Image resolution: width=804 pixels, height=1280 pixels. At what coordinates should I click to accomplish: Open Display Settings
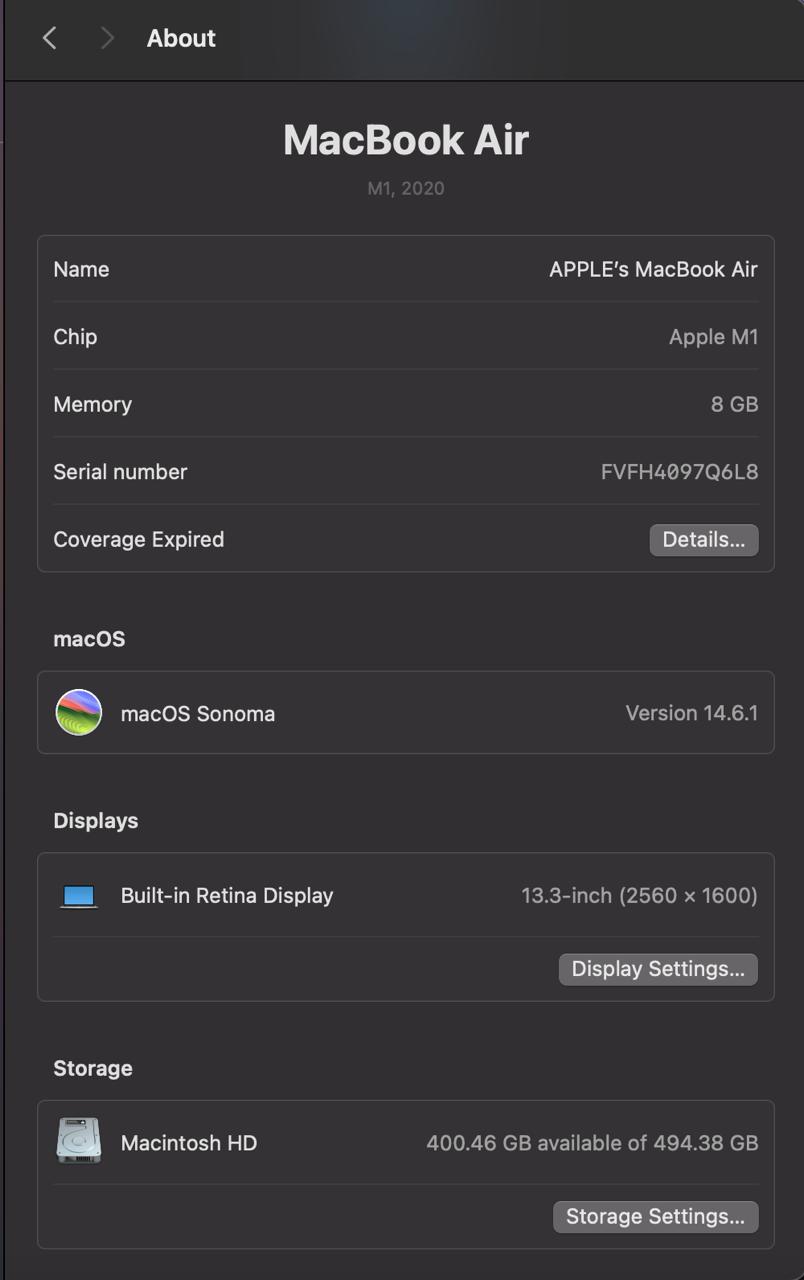point(658,969)
